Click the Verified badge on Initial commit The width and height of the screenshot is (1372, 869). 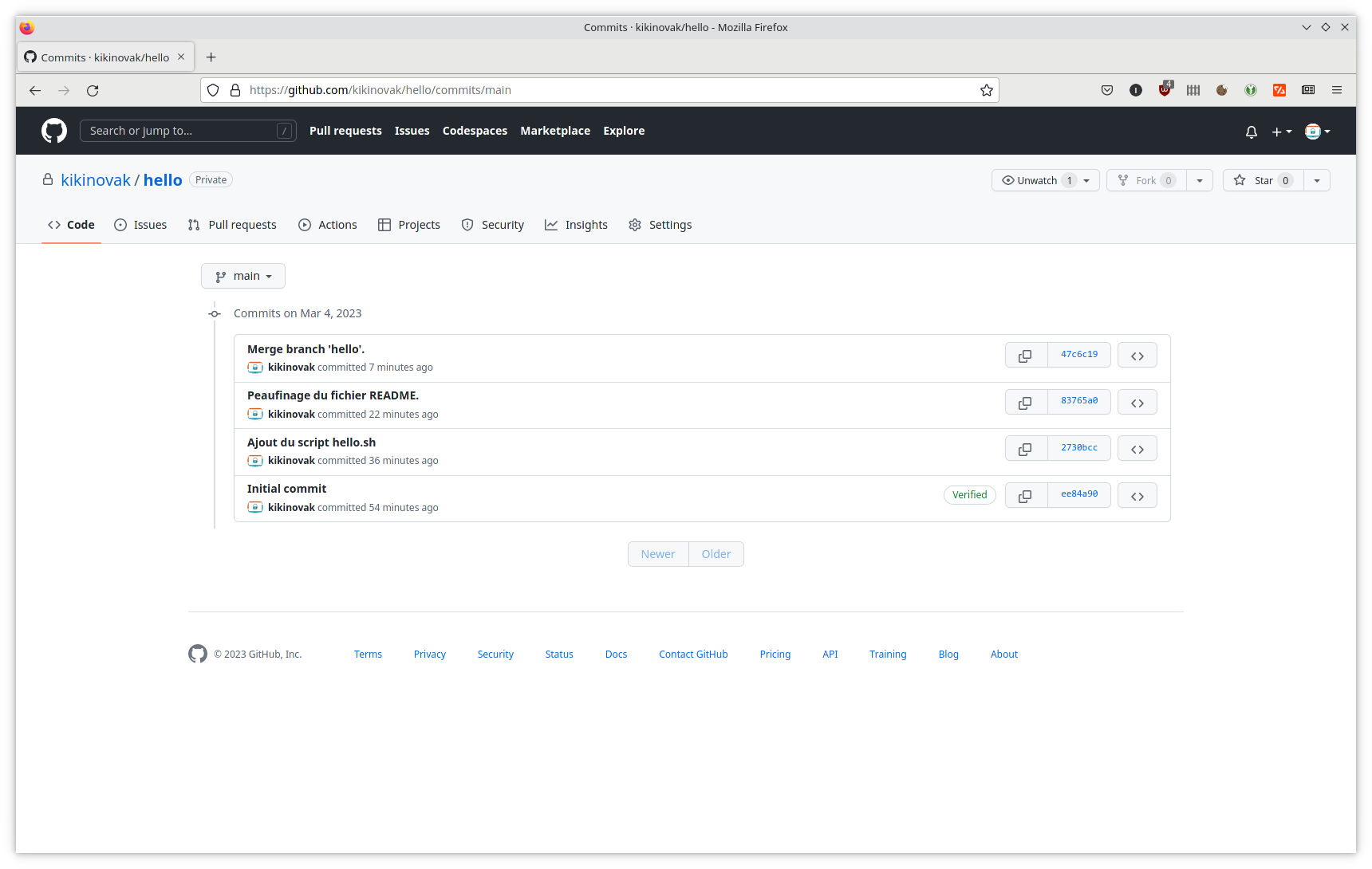970,495
